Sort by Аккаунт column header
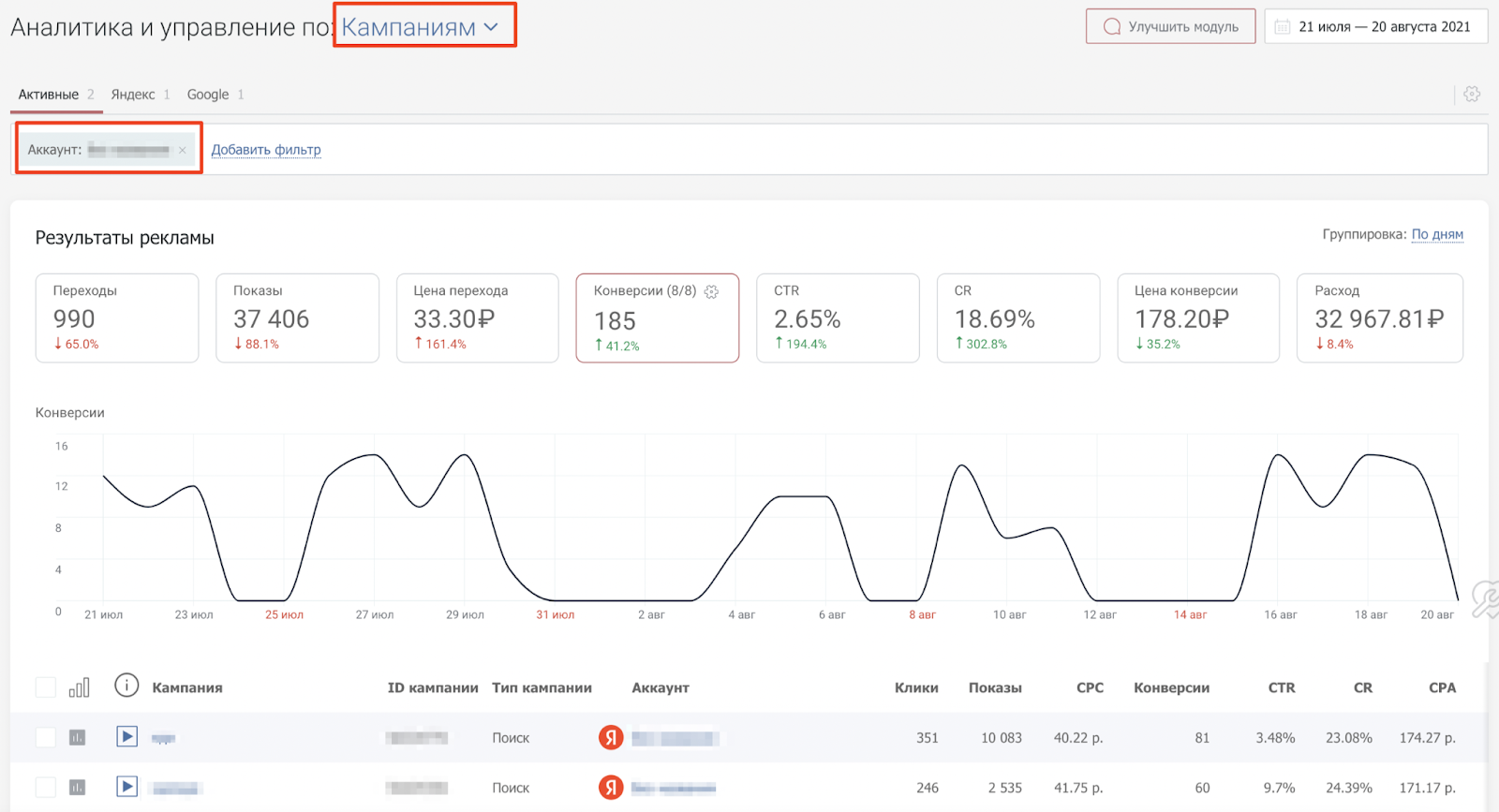This screenshot has width=1499, height=812. click(x=660, y=687)
